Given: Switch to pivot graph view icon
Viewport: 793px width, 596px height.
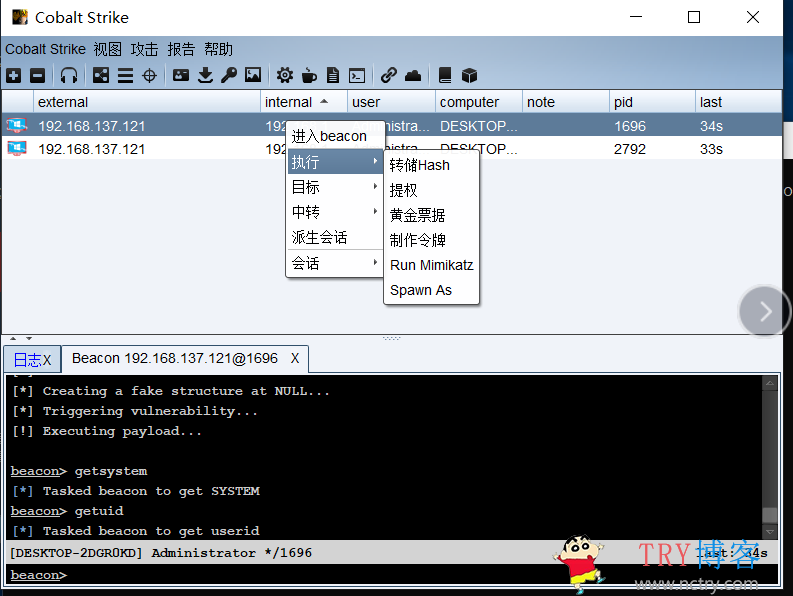Looking at the screenshot, I should pos(101,76).
